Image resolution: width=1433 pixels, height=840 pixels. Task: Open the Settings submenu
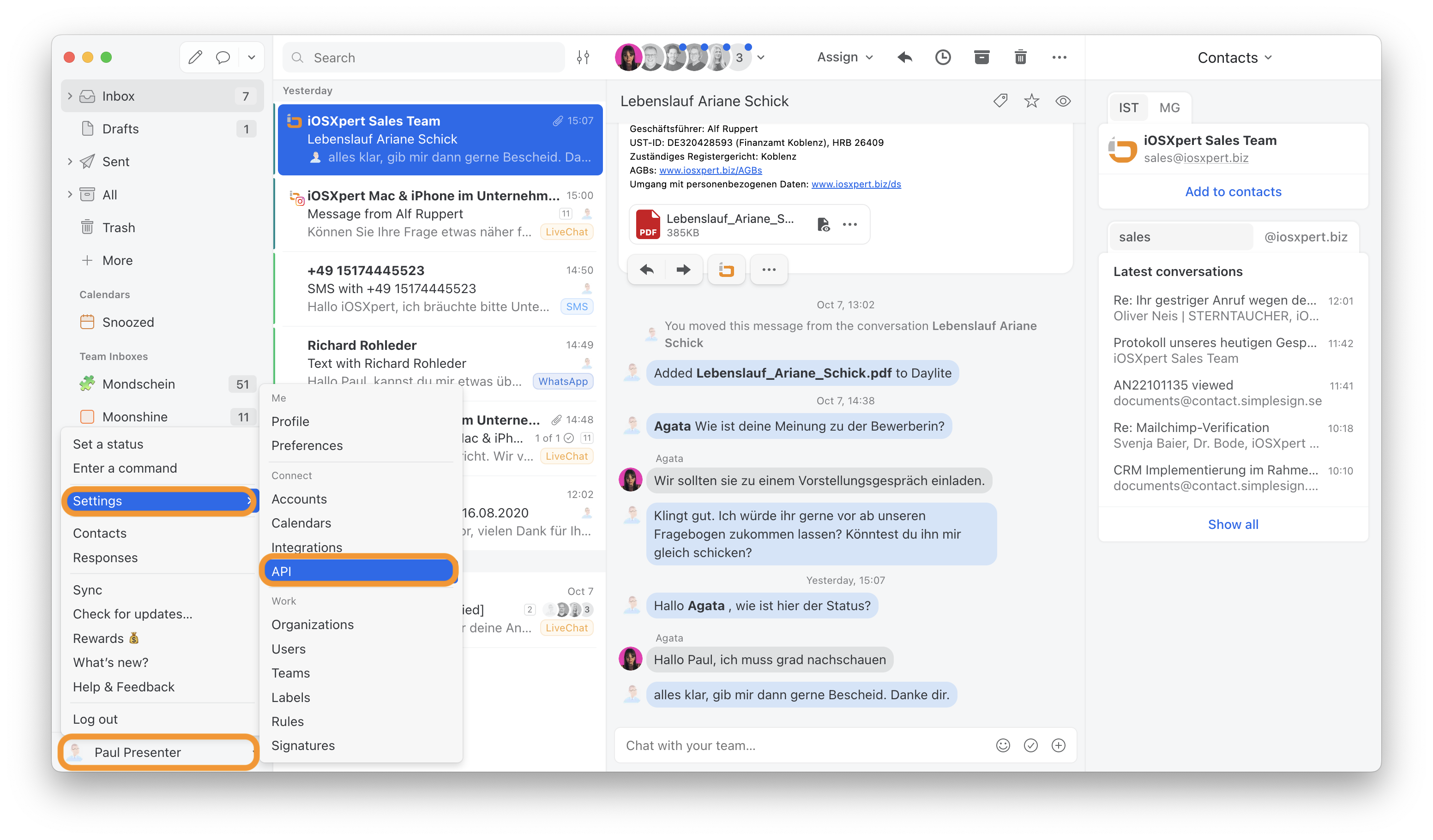click(x=162, y=501)
